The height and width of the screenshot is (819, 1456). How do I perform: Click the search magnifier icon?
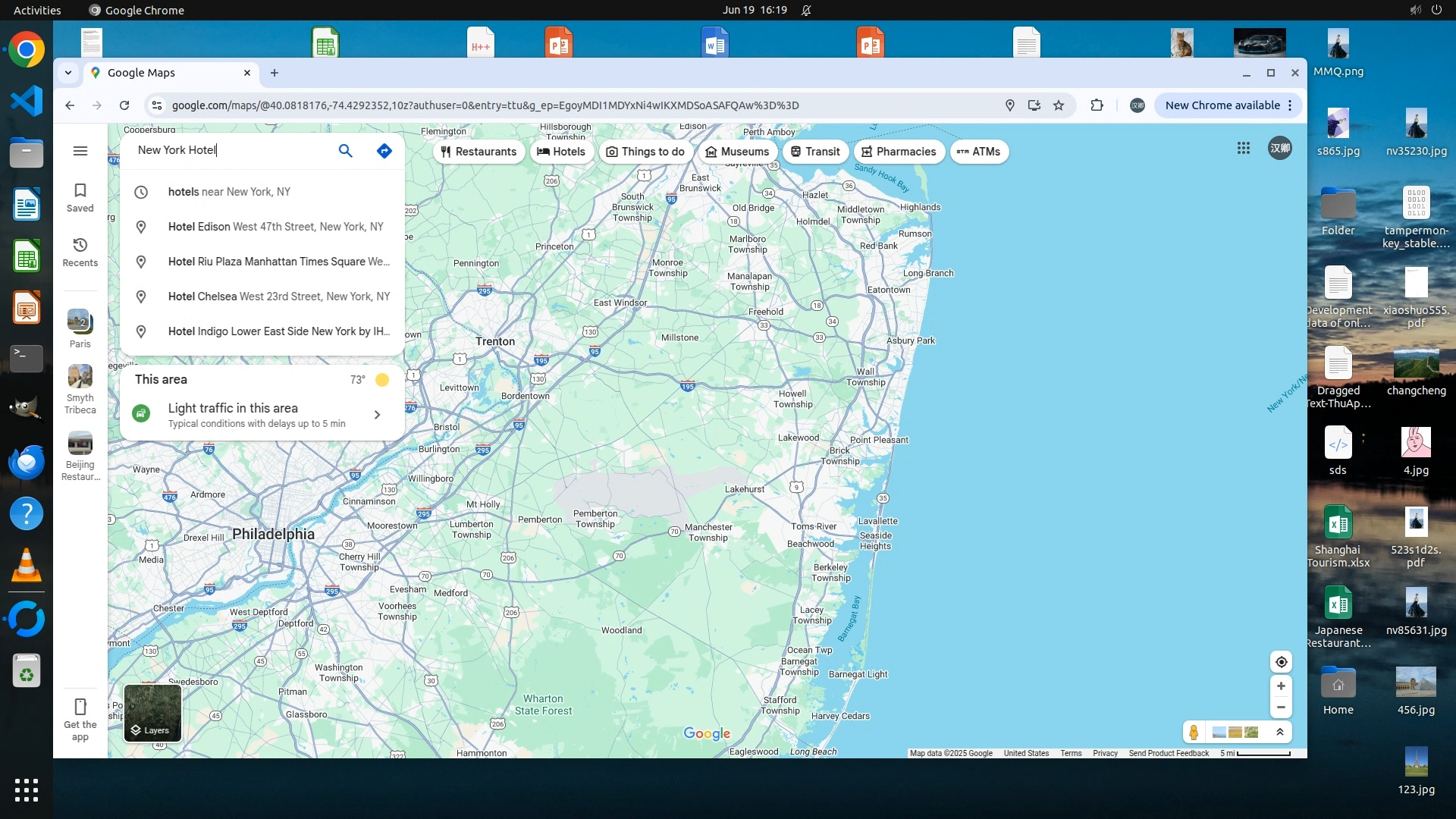[x=345, y=151]
